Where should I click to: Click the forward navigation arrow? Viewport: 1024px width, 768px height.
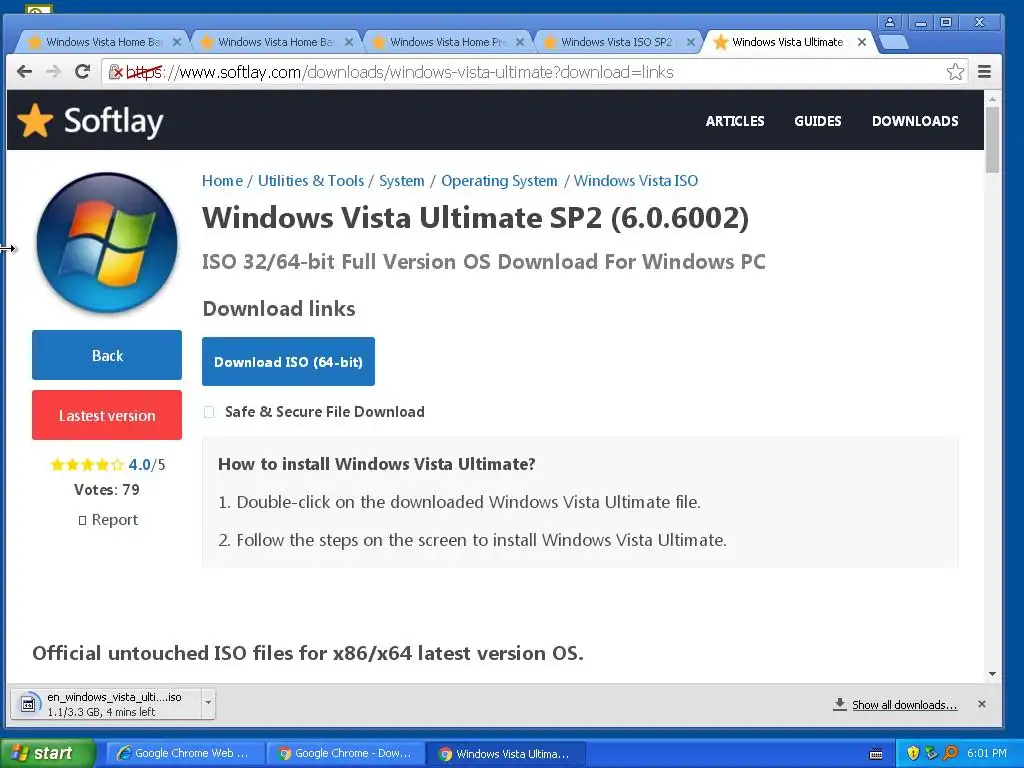click(x=54, y=72)
